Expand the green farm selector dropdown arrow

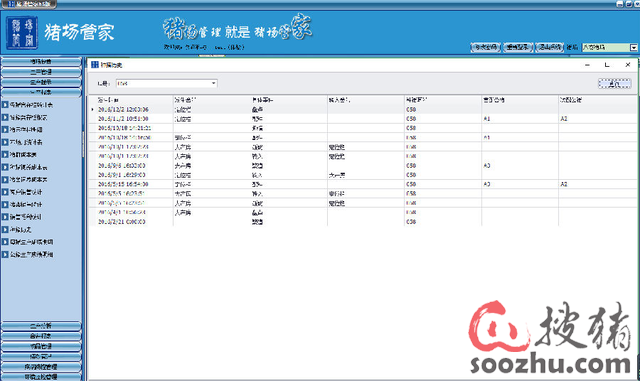click(633, 47)
